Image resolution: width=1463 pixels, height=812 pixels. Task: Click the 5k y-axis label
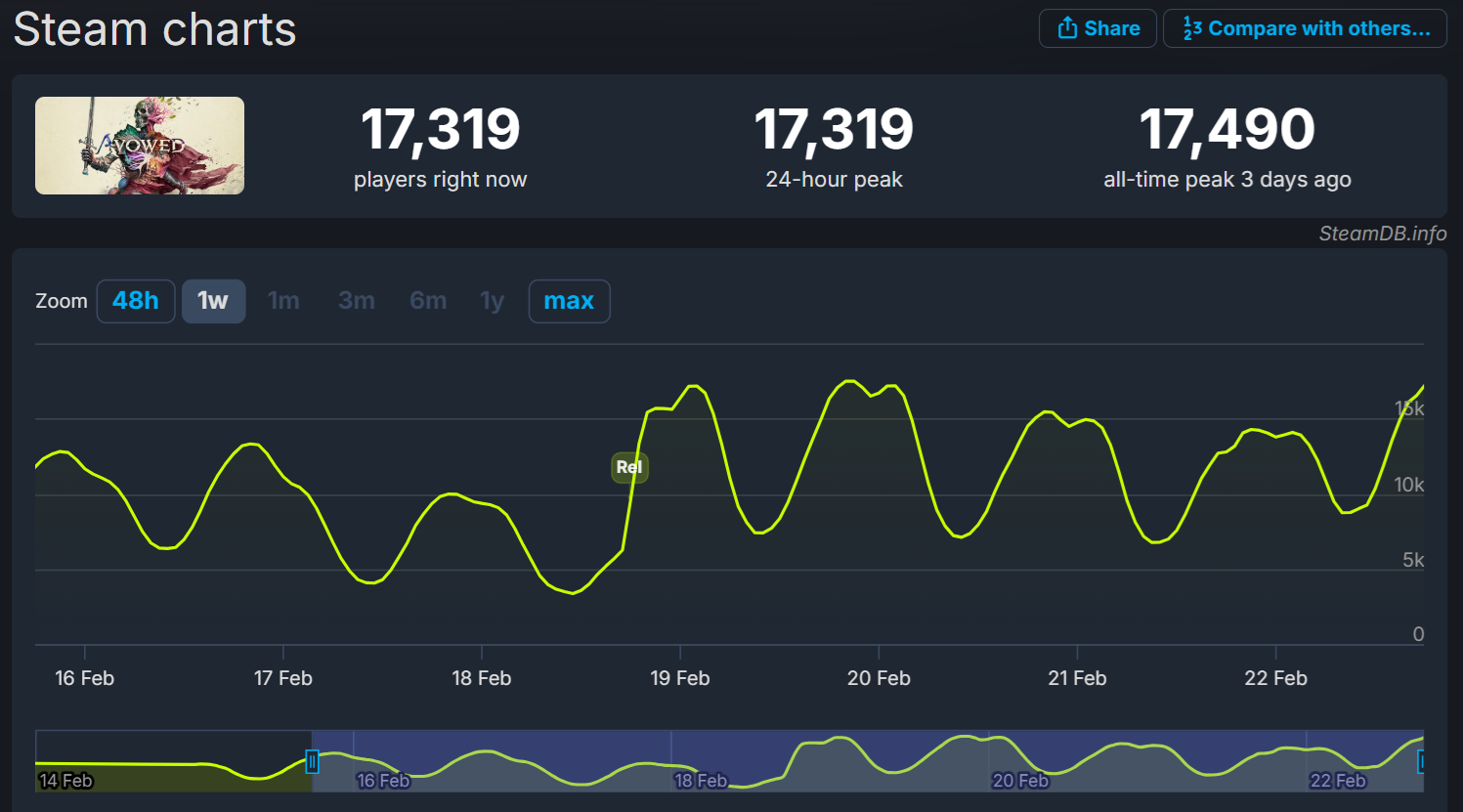tap(1413, 560)
